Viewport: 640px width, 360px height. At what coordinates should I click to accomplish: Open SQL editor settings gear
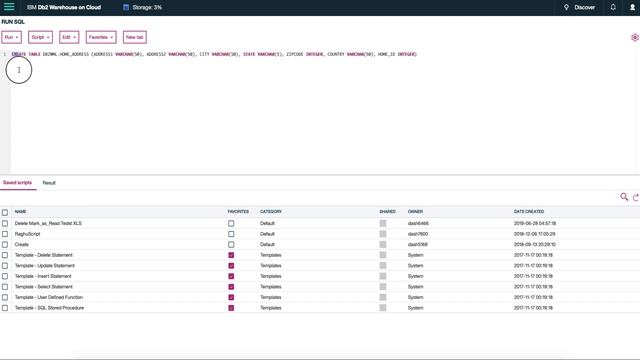pyautogui.click(x=635, y=37)
